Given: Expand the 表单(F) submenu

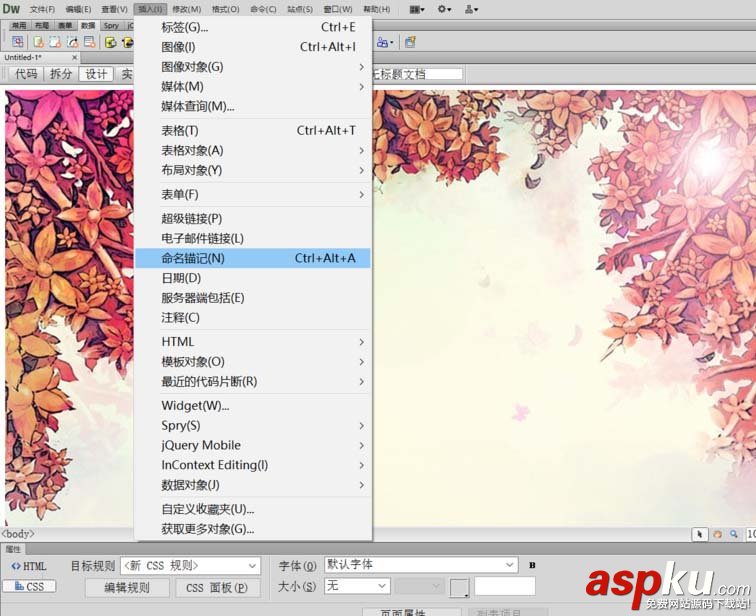Looking at the screenshot, I should click(x=253, y=194).
